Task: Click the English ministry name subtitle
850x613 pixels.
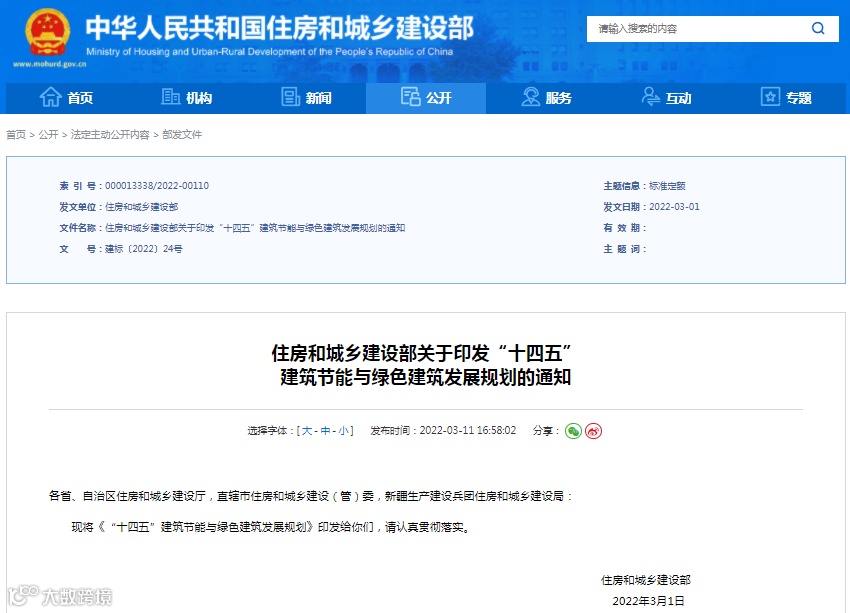Action: pyautogui.click(x=269, y=52)
